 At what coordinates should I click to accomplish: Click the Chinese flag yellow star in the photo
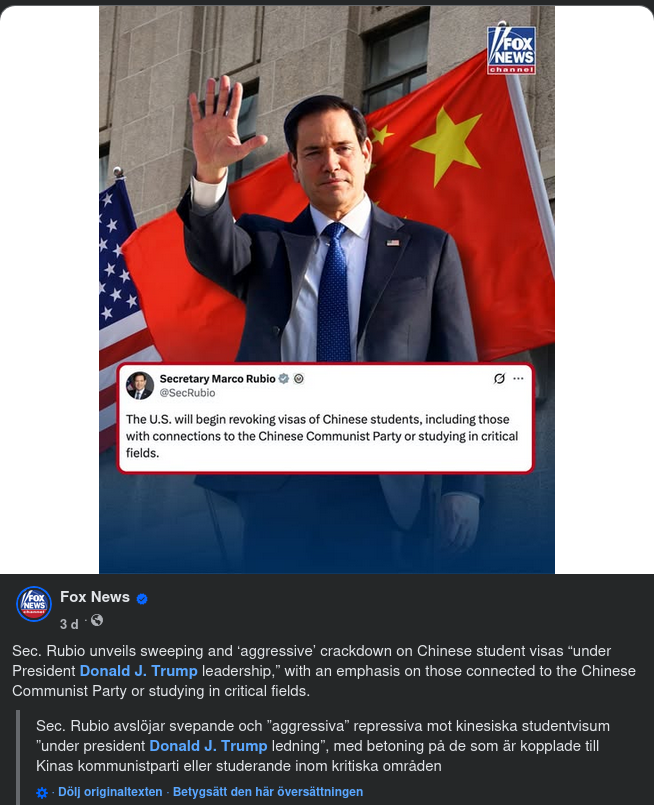coord(447,145)
